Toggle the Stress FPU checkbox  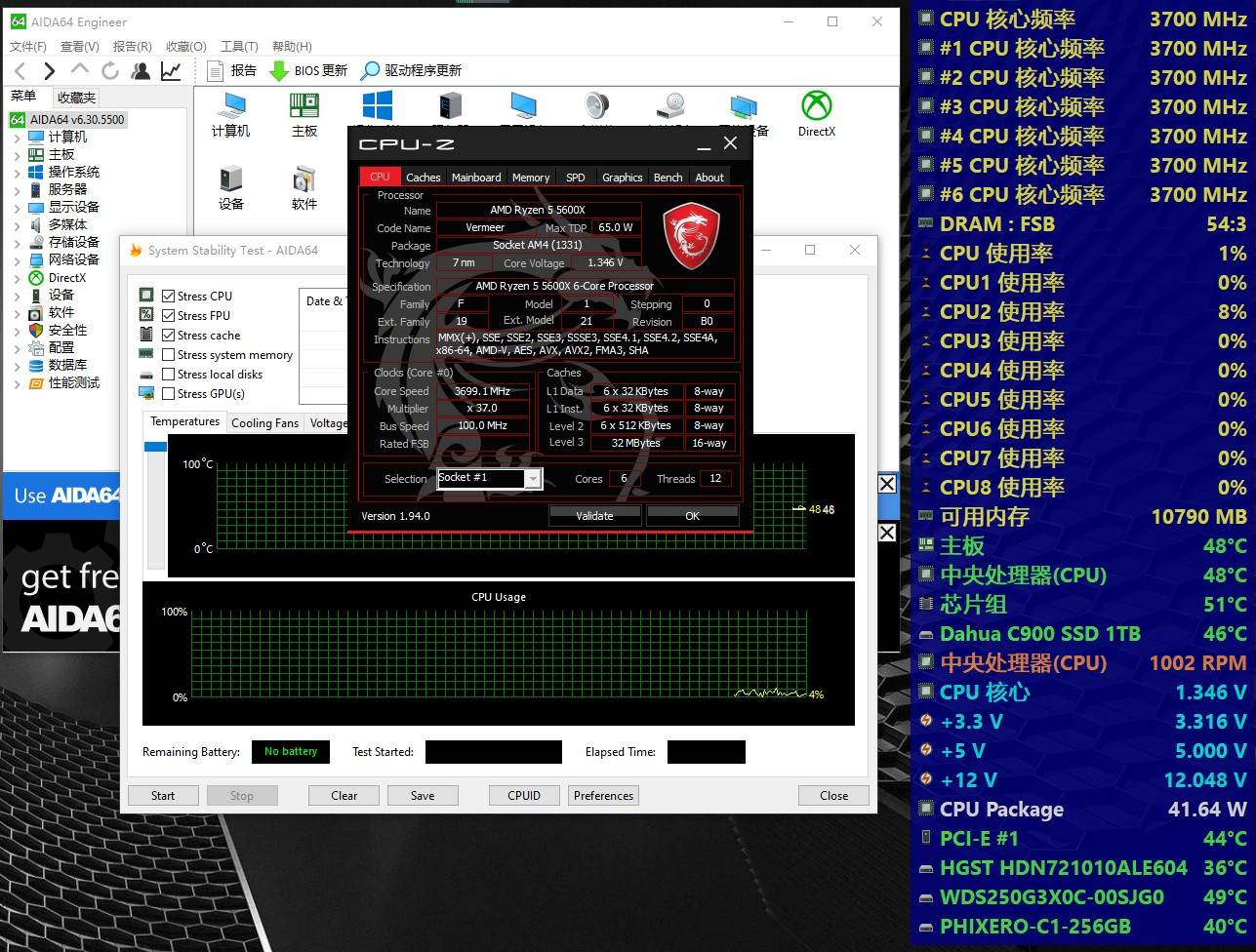(169, 316)
